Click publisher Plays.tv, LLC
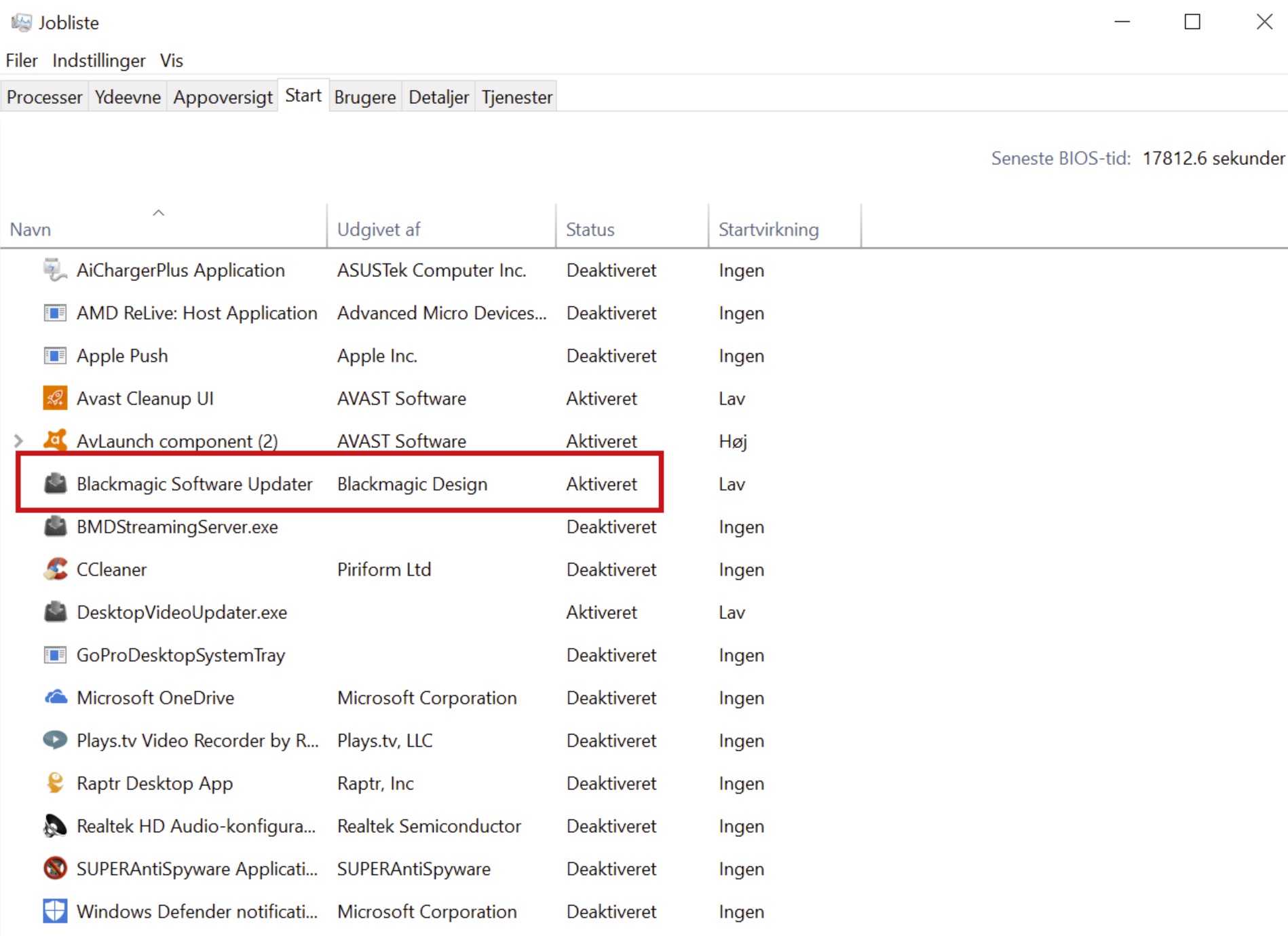The height and width of the screenshot is (936, 1288). tap(385, 741)
